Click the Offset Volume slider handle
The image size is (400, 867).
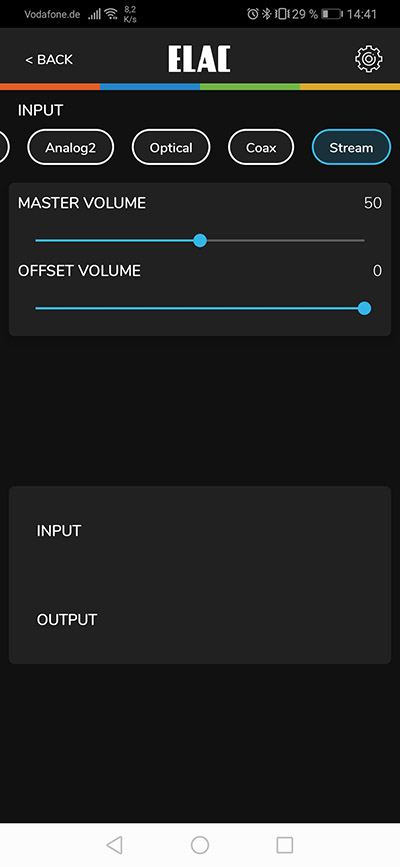point(364,308)
